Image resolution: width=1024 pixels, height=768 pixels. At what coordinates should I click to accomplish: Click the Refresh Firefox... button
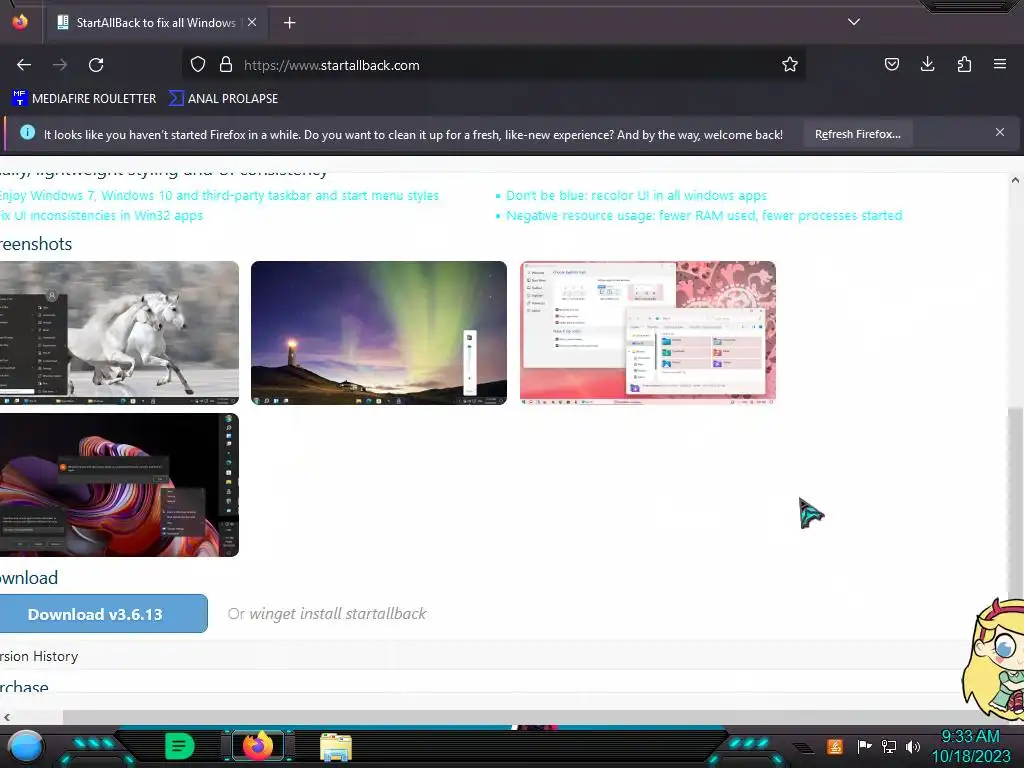857,134
